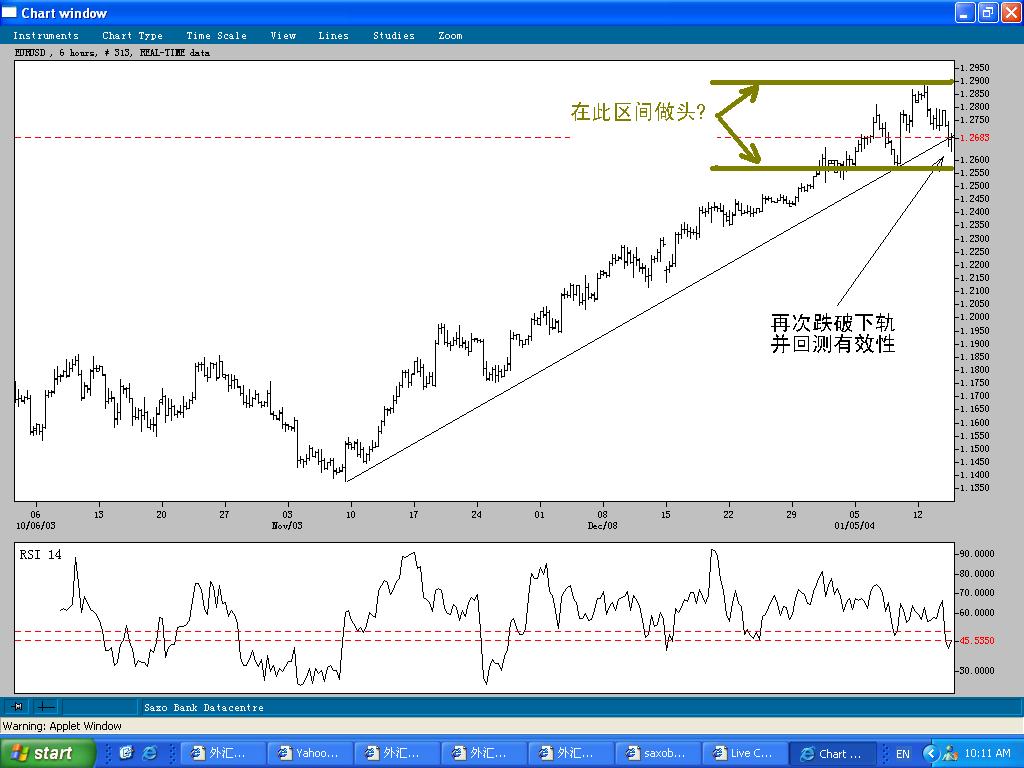Image resolution: width=1024 pixels, height=768 pixels.
Task: Click the EURUSD 6 hours chart header text
Action: coord(112,52)
